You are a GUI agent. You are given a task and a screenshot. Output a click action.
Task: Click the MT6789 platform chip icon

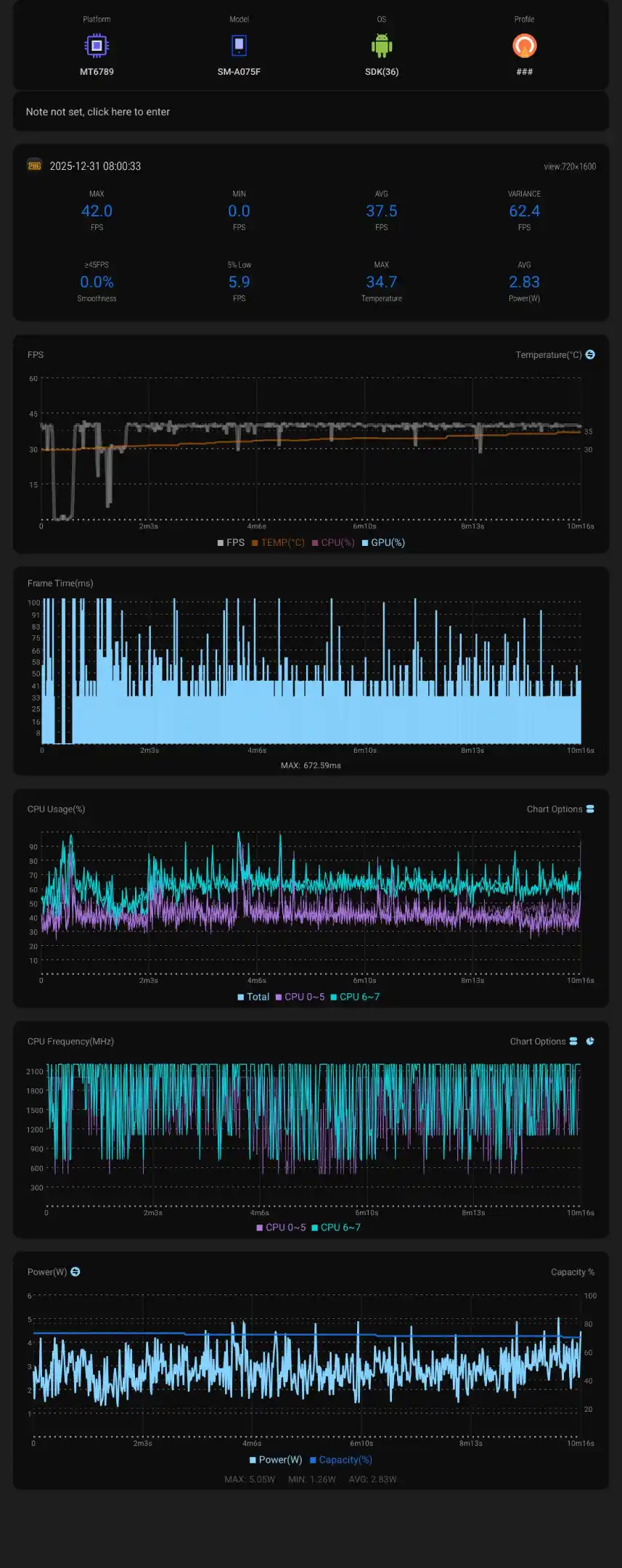(97, 46)
